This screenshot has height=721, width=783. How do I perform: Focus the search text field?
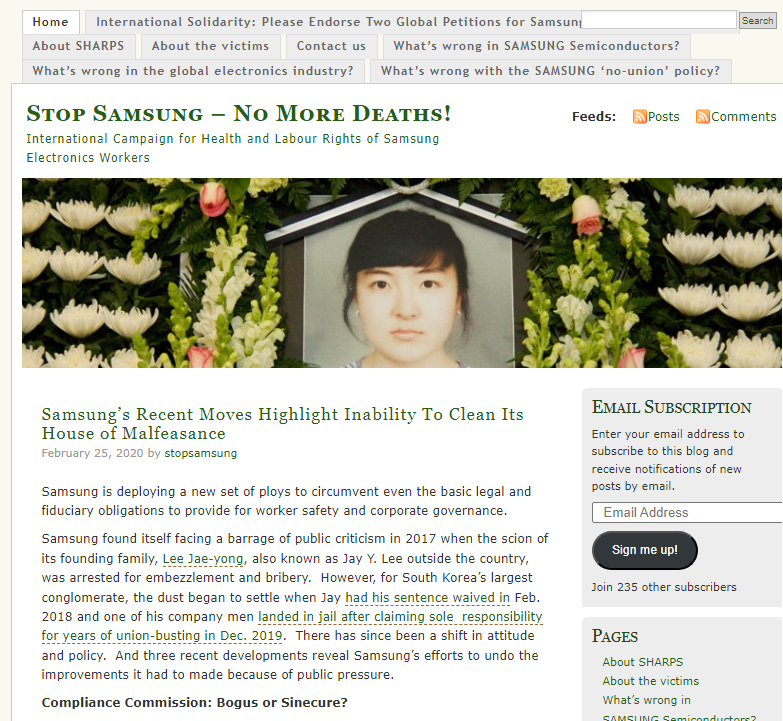[x=659, y=20]
